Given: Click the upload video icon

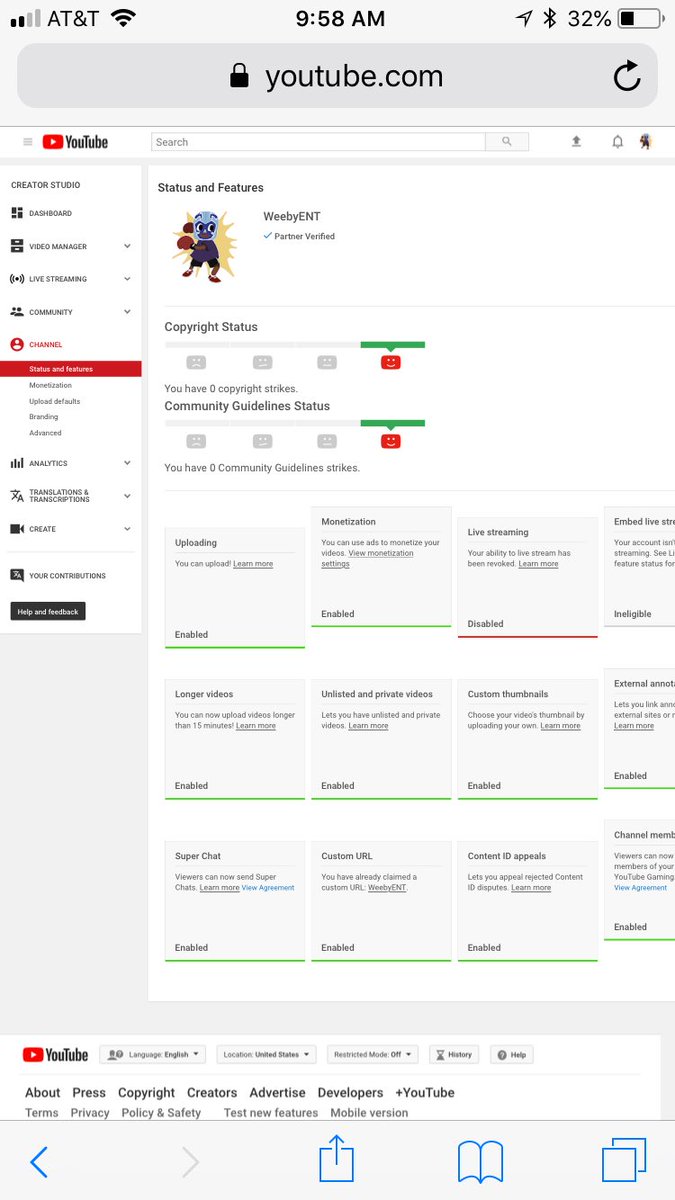Looking at the screenshot, I should 576,142.
